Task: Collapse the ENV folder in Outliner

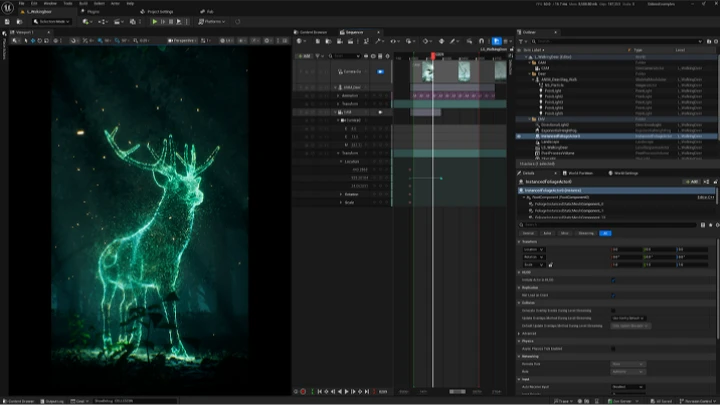Action: pos(529,119)
